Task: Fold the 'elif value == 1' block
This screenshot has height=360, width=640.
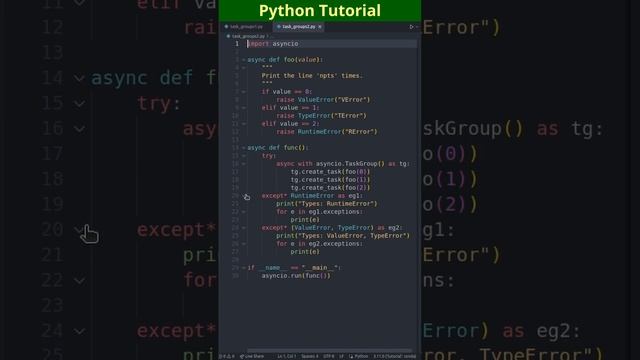Action: pyautogui.click(x=244, y=108)
